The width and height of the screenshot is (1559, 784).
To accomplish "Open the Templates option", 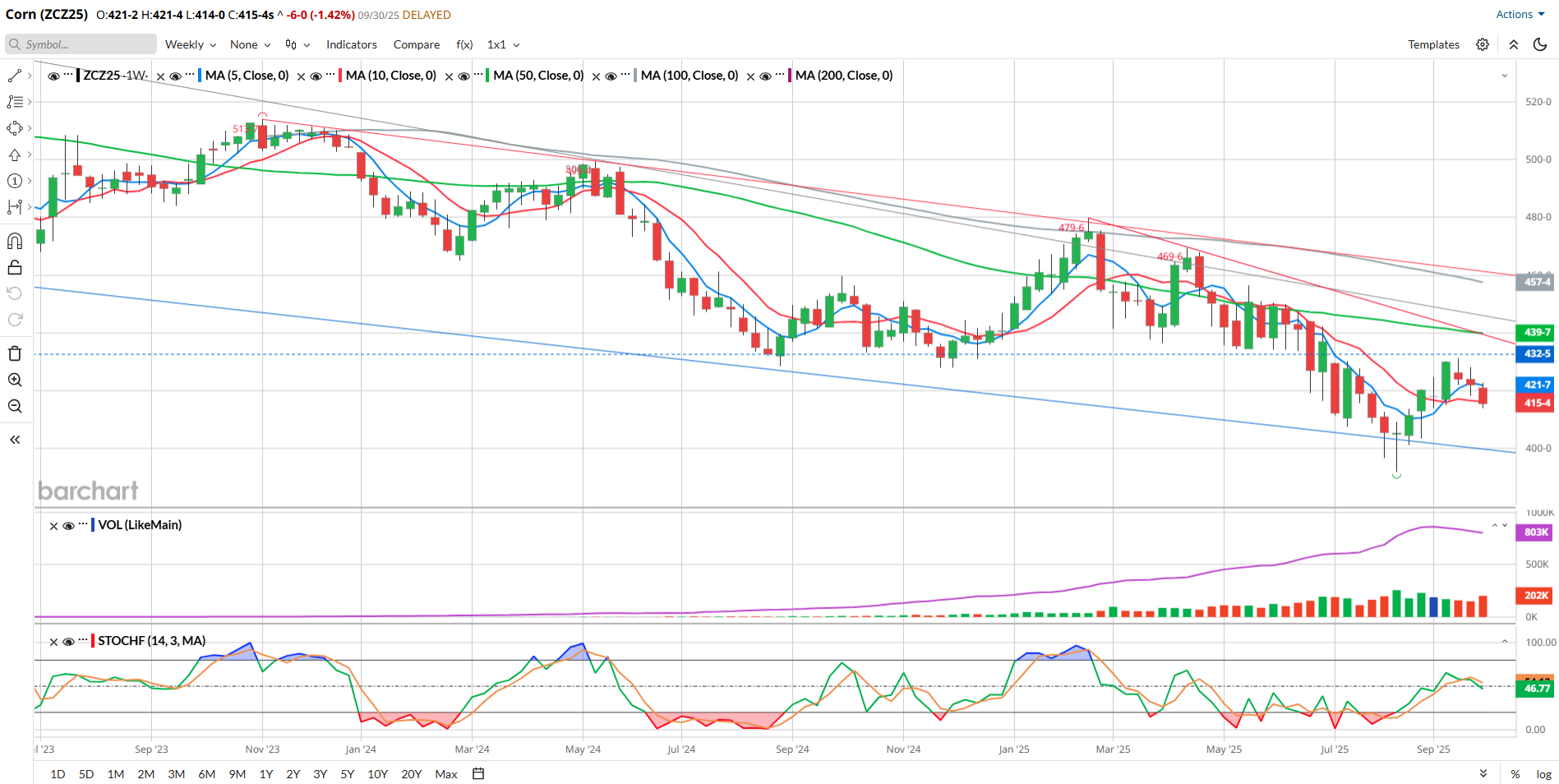I will coord(1433,44).
